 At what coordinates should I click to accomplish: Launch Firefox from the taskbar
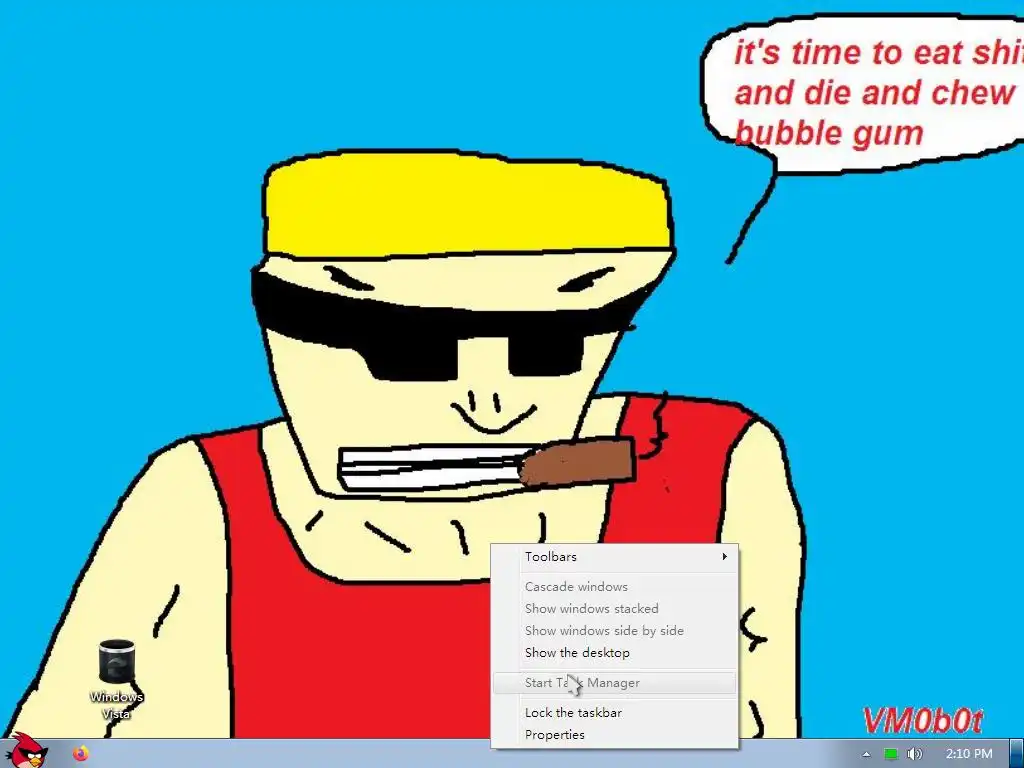[x=81, y=754]
